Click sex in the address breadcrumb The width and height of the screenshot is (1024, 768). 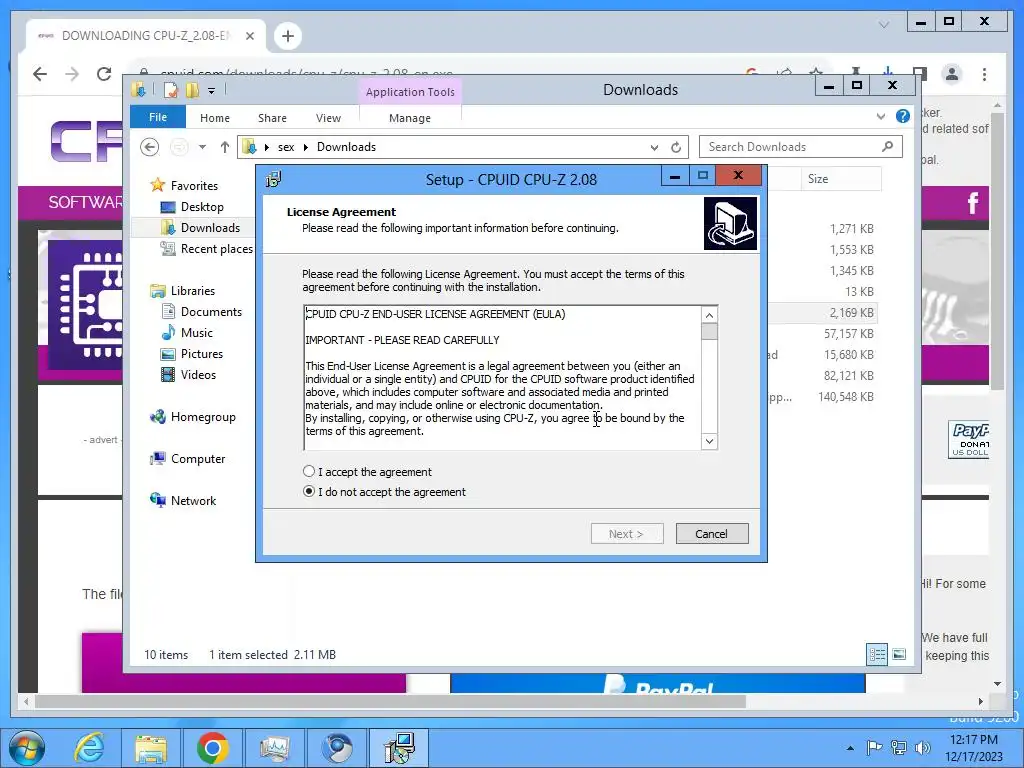(x=286, y=147)
